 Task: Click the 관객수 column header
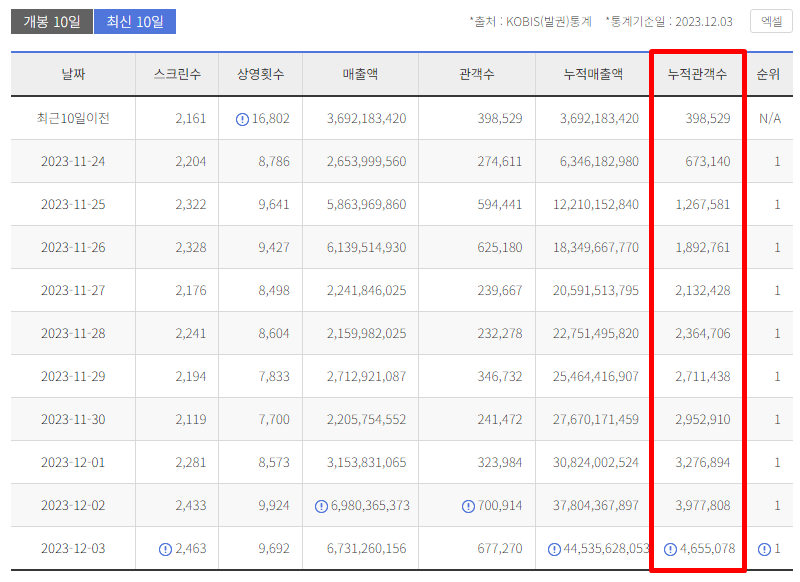[x=473, y=76]
